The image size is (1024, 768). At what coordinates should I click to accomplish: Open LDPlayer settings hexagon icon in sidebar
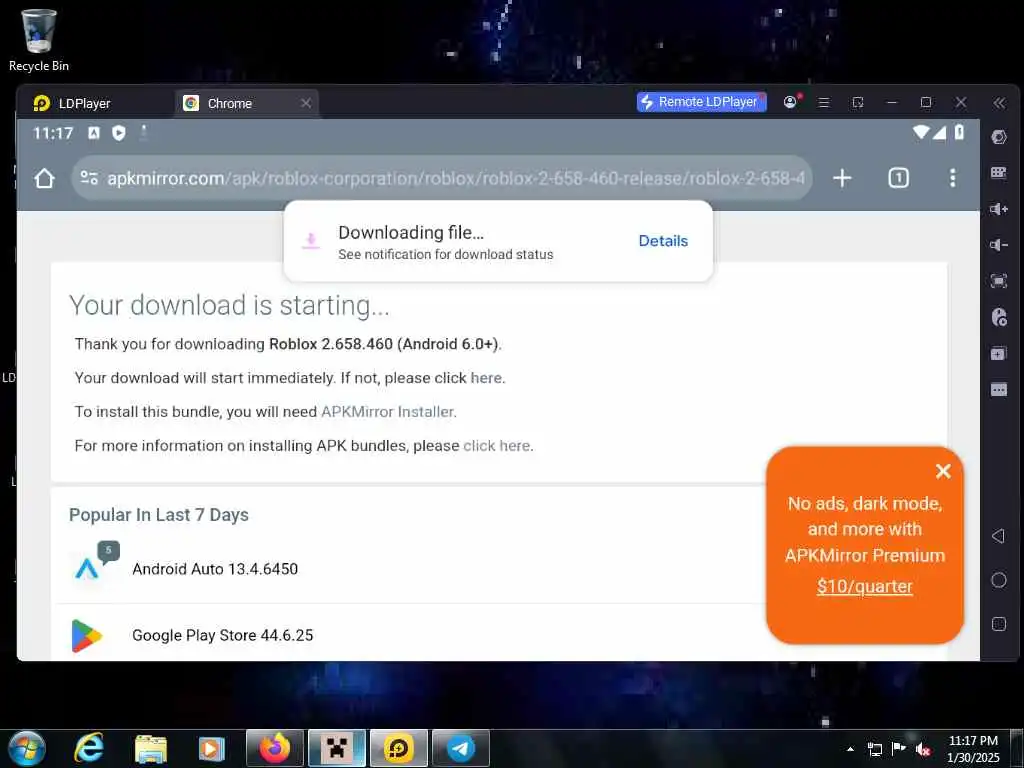pos(999,137)
